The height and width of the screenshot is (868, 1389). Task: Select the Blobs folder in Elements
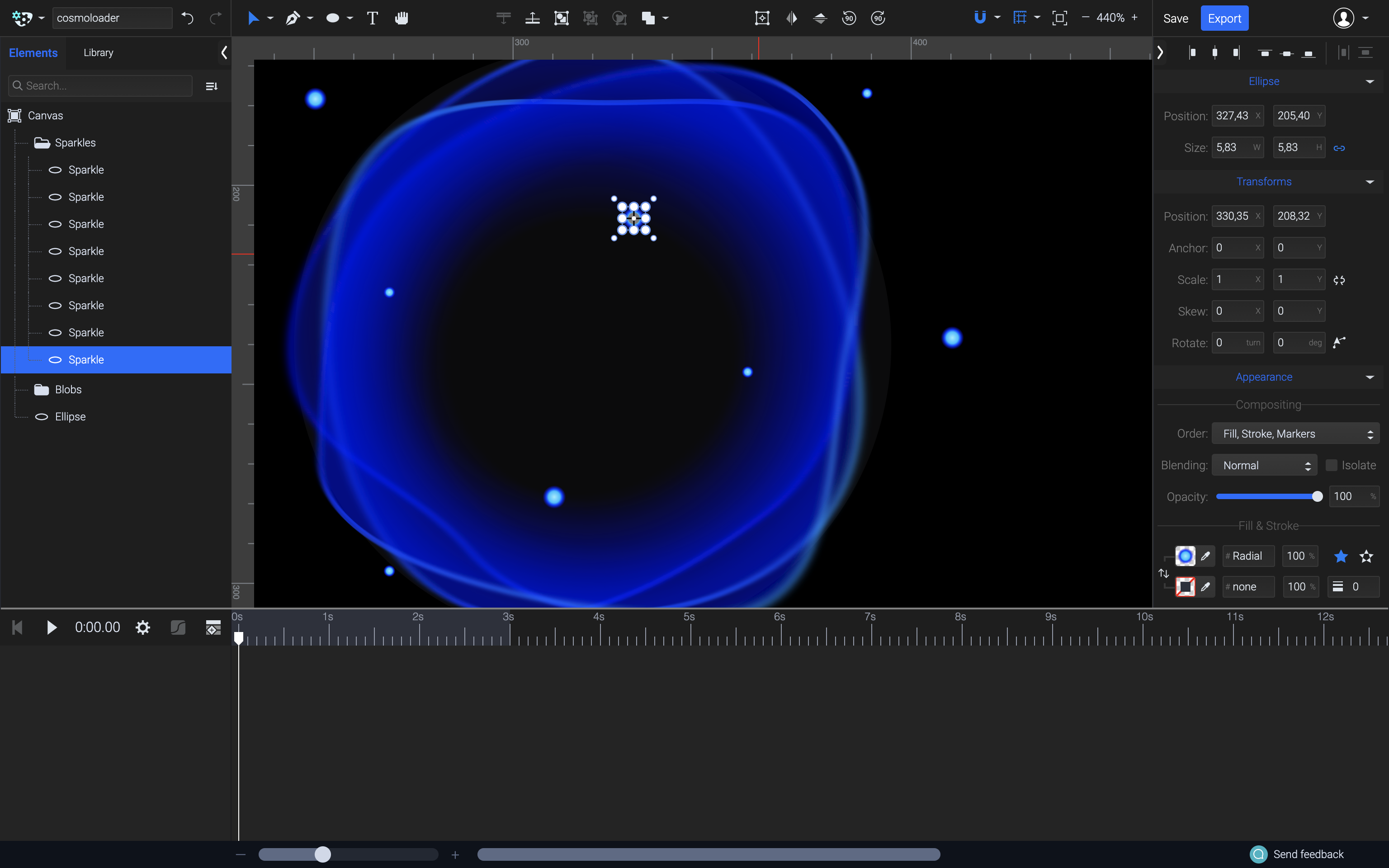67,389
